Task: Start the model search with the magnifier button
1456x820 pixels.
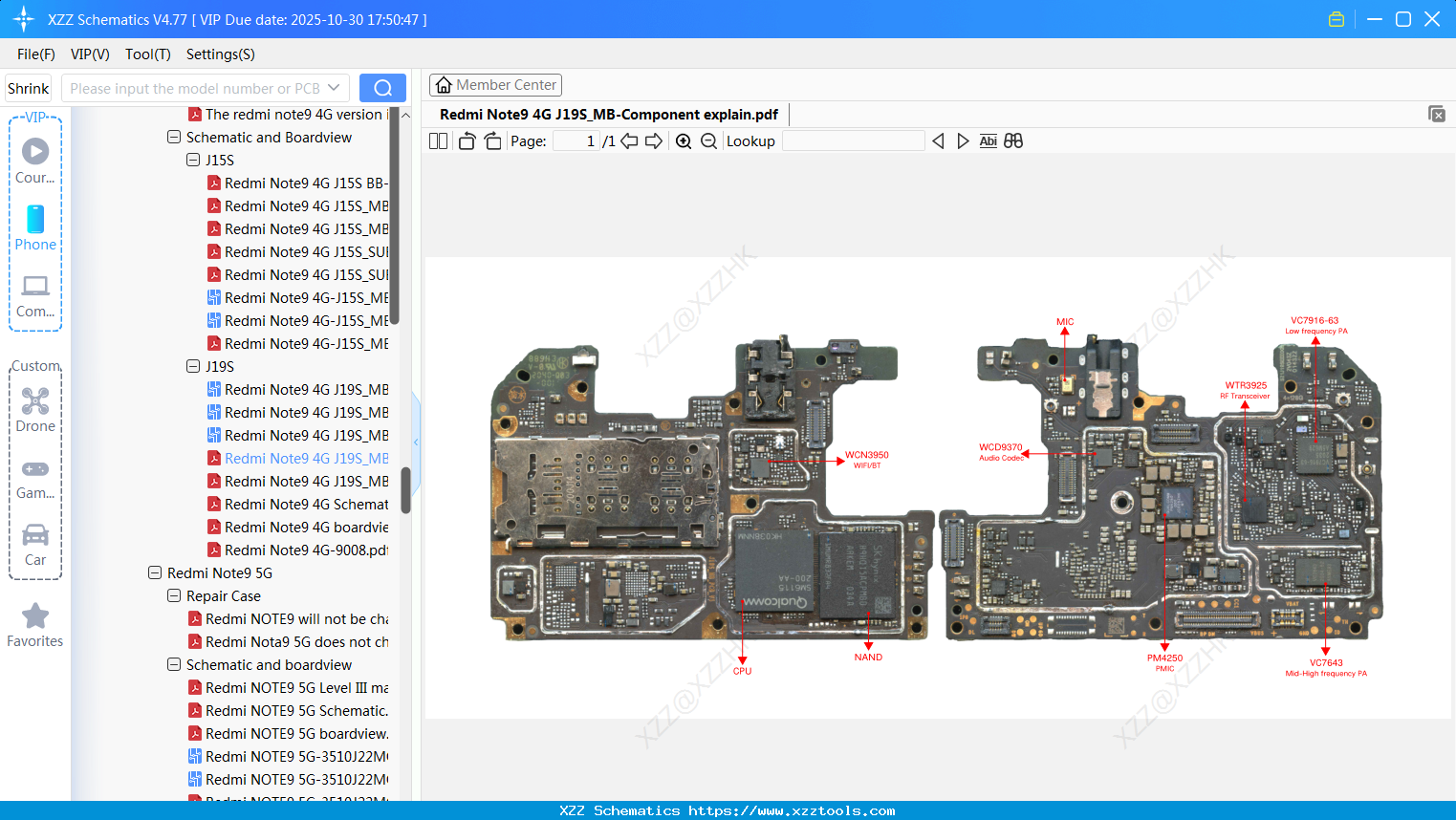Action: (382, 87)
